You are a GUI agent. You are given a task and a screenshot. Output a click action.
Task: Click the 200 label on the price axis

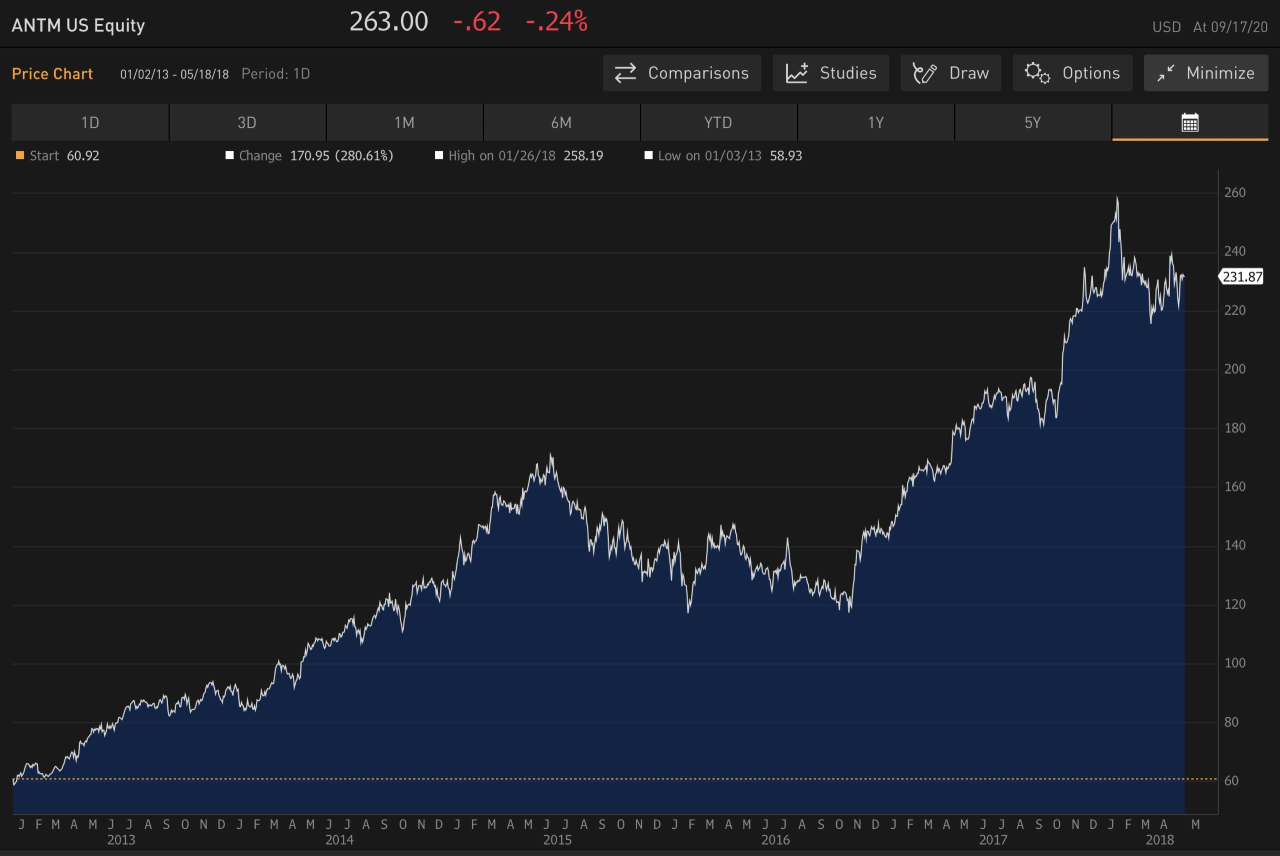point(1235,369)
